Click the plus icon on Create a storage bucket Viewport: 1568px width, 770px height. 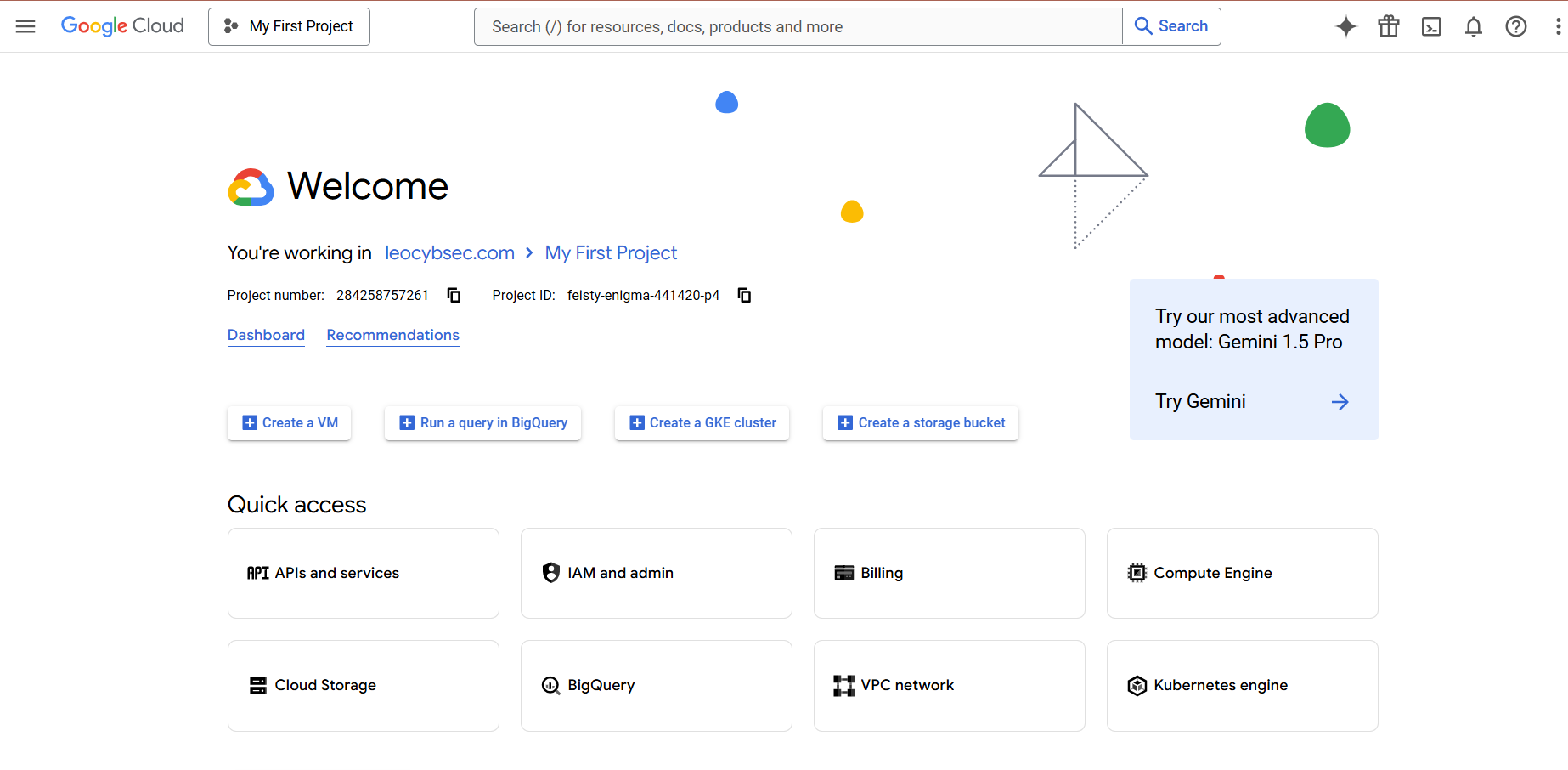[x=845, y=422]
